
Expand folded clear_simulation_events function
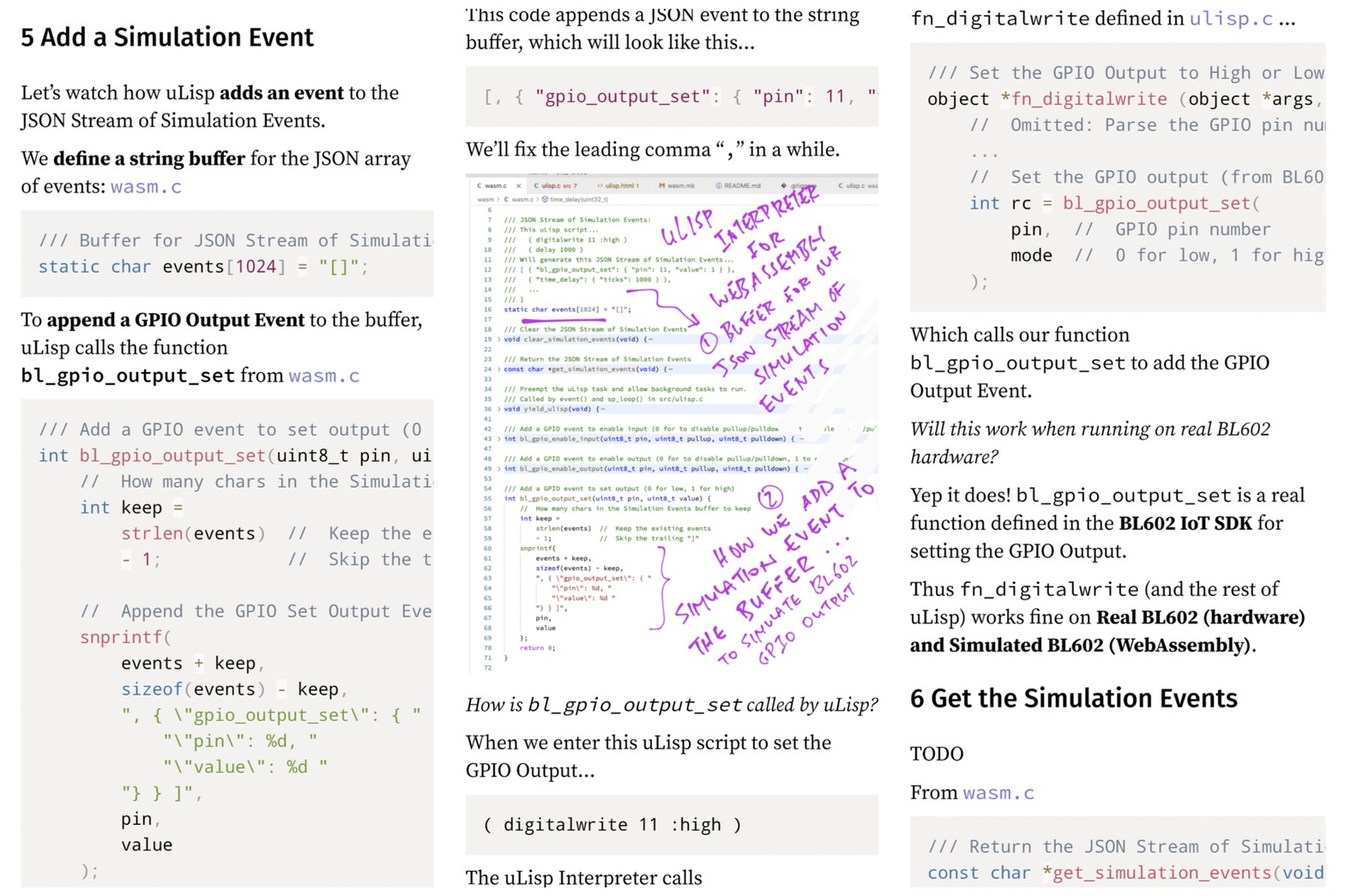(498, 340)
